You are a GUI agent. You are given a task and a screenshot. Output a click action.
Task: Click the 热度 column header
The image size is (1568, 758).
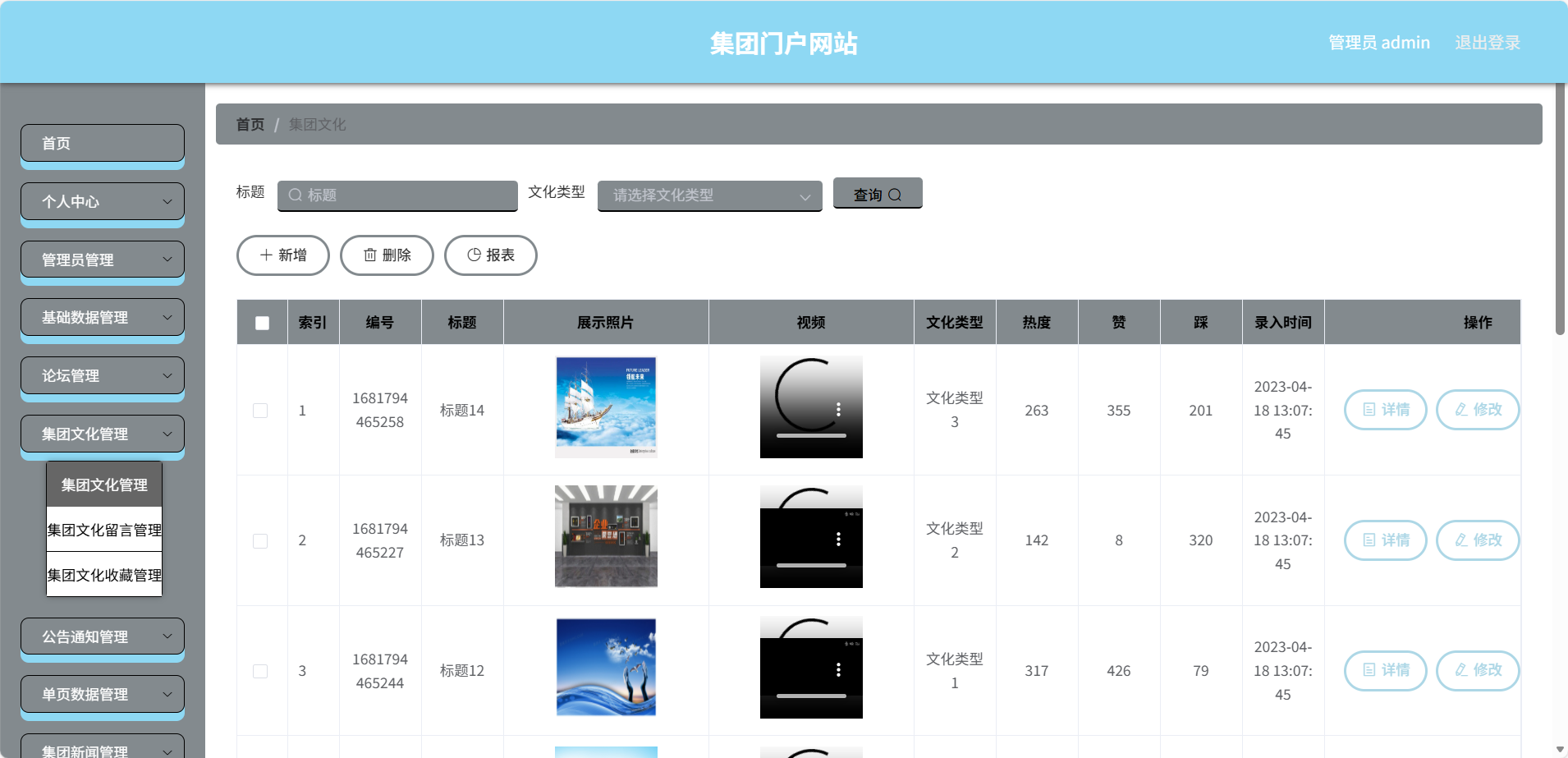(1037, 323)
